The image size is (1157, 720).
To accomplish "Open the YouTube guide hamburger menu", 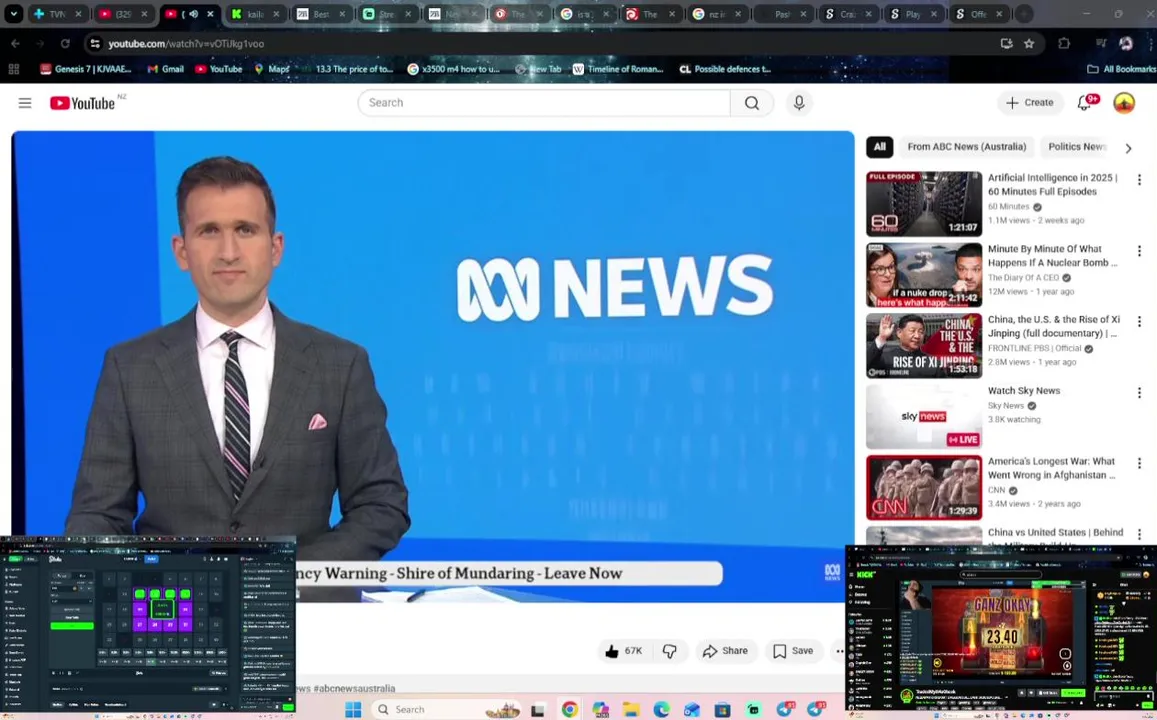I will [25, 103].
